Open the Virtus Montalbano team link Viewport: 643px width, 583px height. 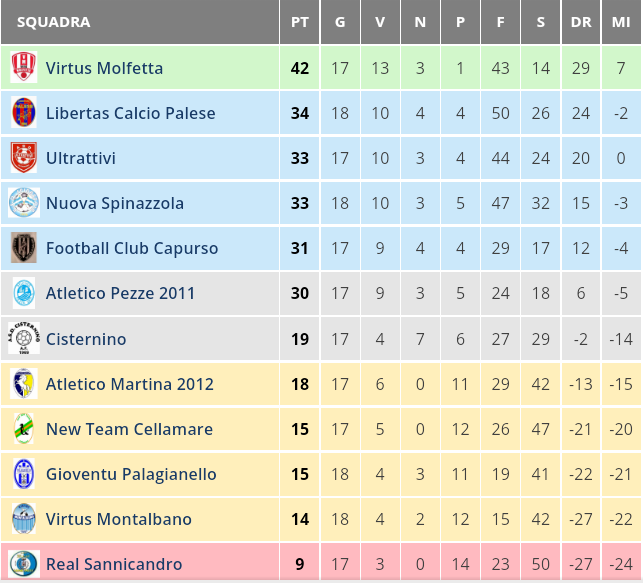coord(118,519)
